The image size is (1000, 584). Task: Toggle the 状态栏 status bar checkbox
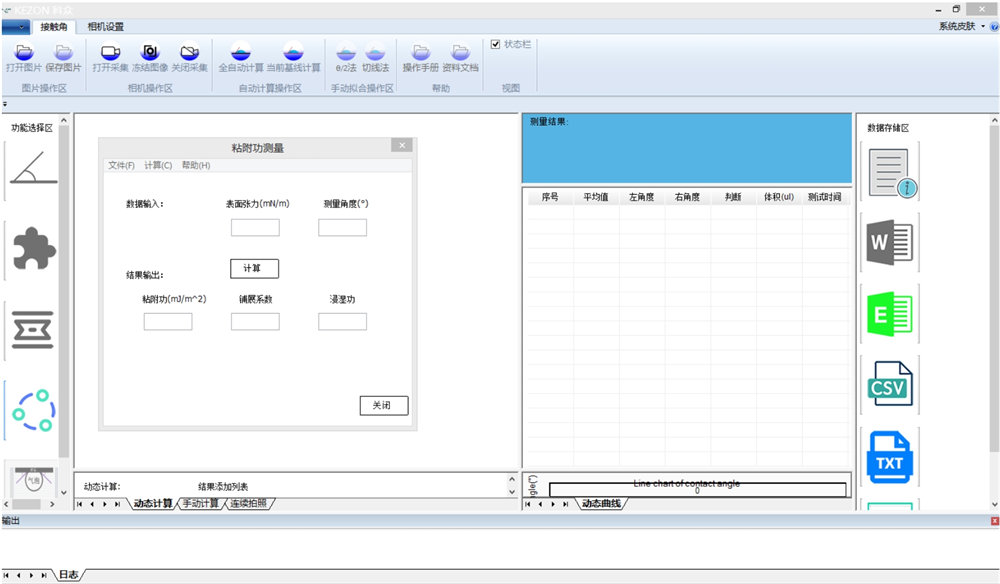coord(496,44)
